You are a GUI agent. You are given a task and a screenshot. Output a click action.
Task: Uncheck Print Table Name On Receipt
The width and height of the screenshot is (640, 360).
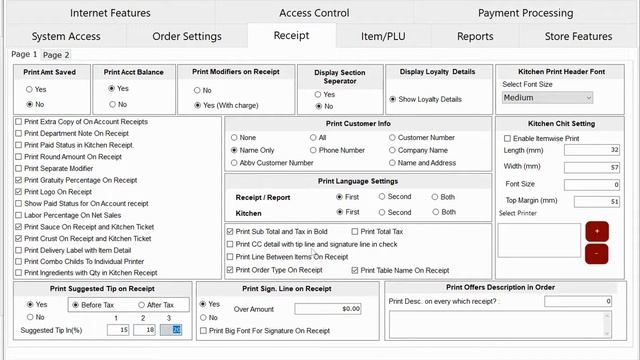coord(355,270)
